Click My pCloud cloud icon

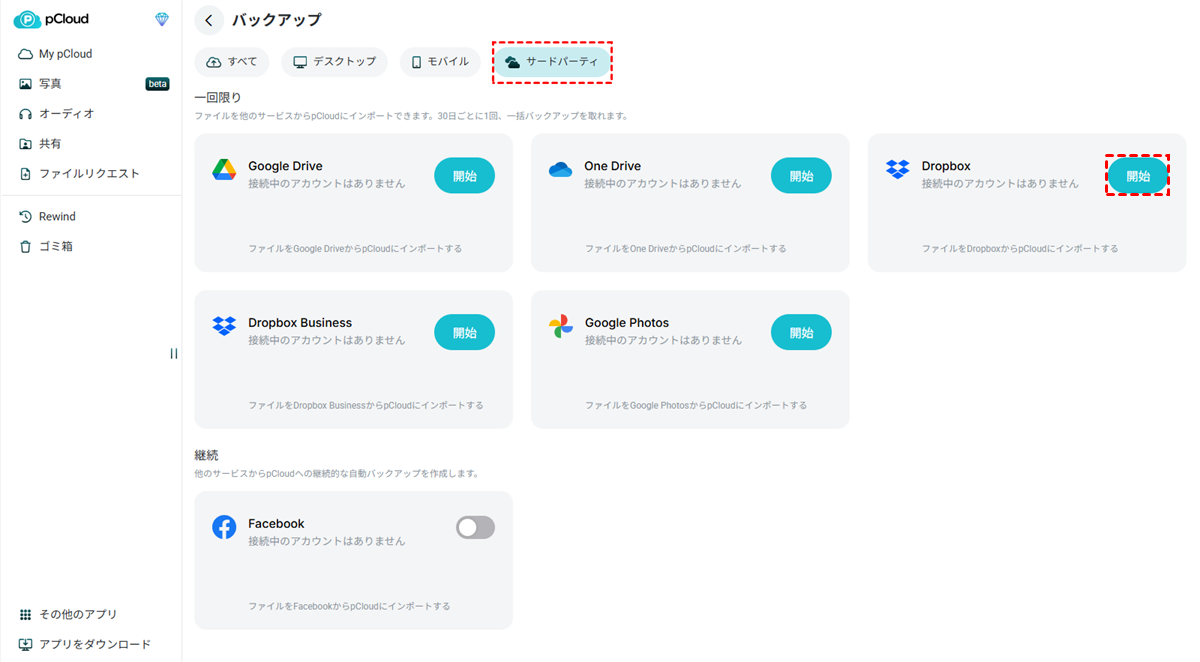[26, 54]
